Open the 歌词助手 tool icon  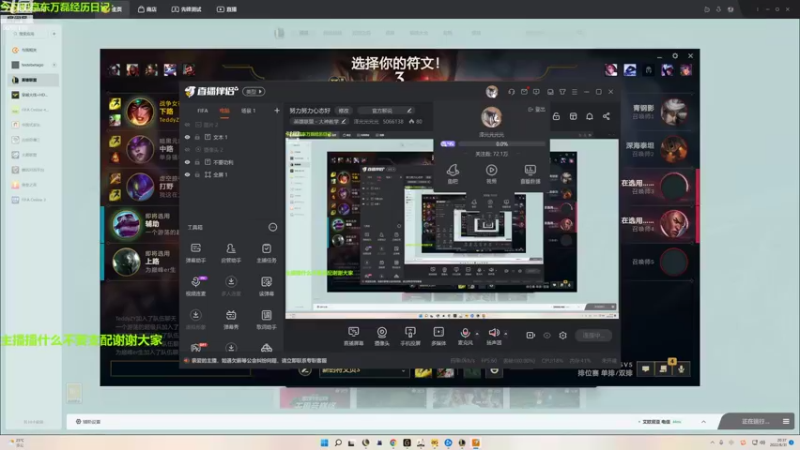pos(266,319)
